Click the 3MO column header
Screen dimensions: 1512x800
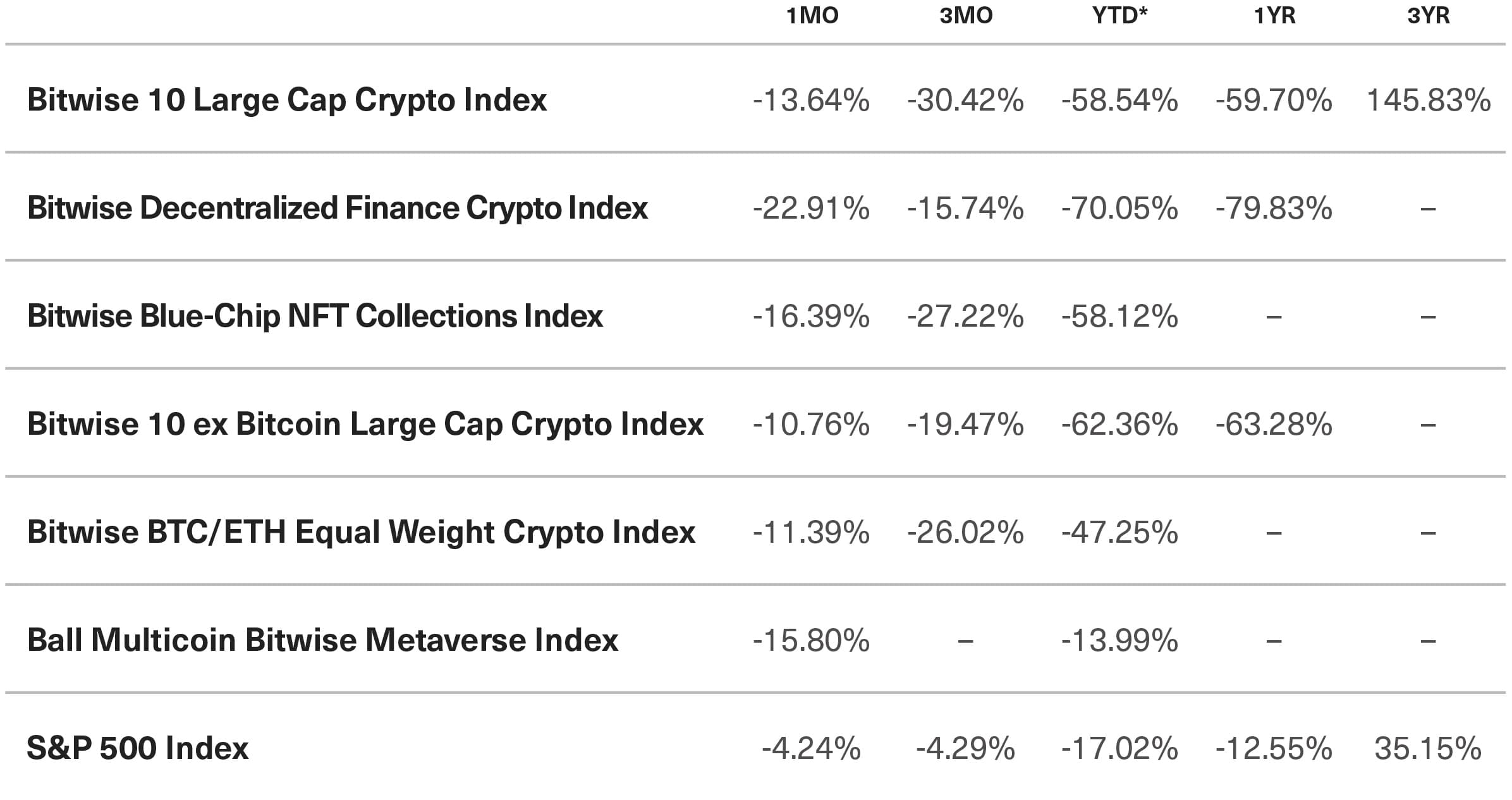point(966,15)
